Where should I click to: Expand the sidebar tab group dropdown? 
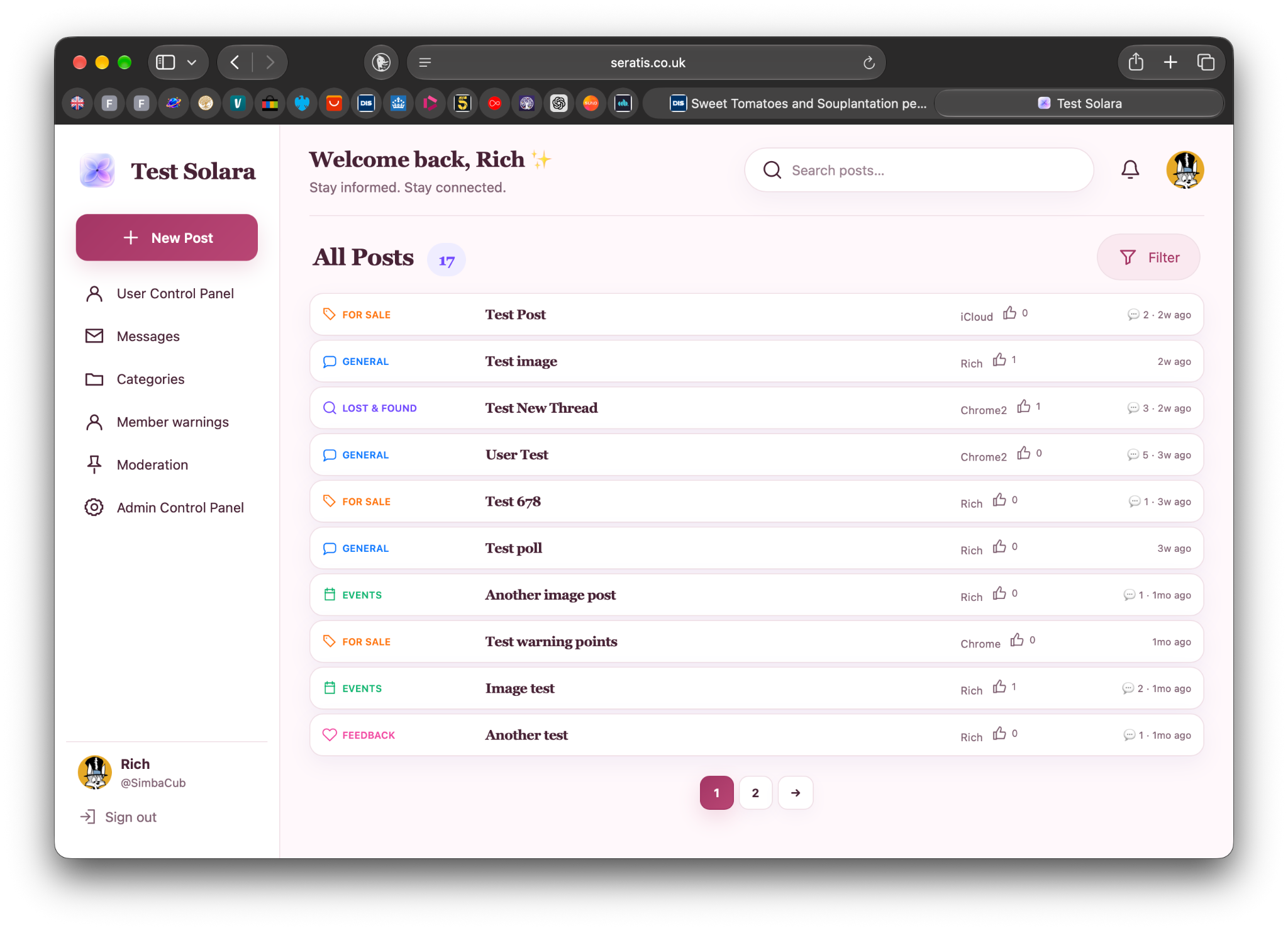coord(192,62)
